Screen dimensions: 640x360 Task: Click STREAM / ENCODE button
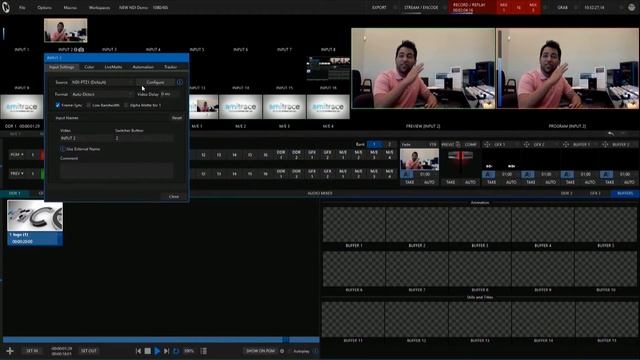tap(421, 7)
